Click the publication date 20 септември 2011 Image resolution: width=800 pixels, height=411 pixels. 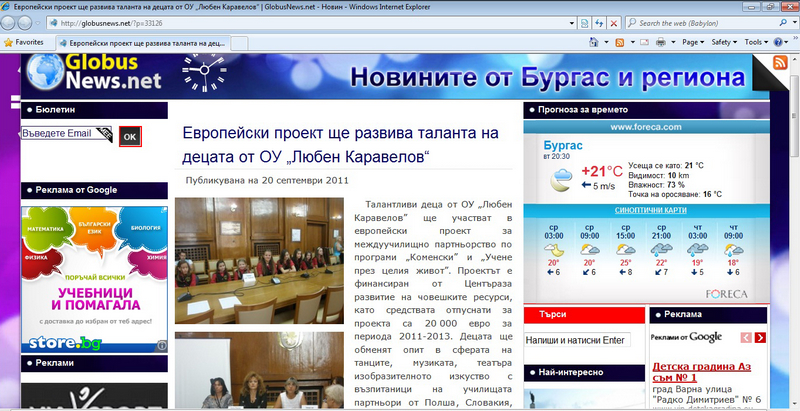coord(305,181)
